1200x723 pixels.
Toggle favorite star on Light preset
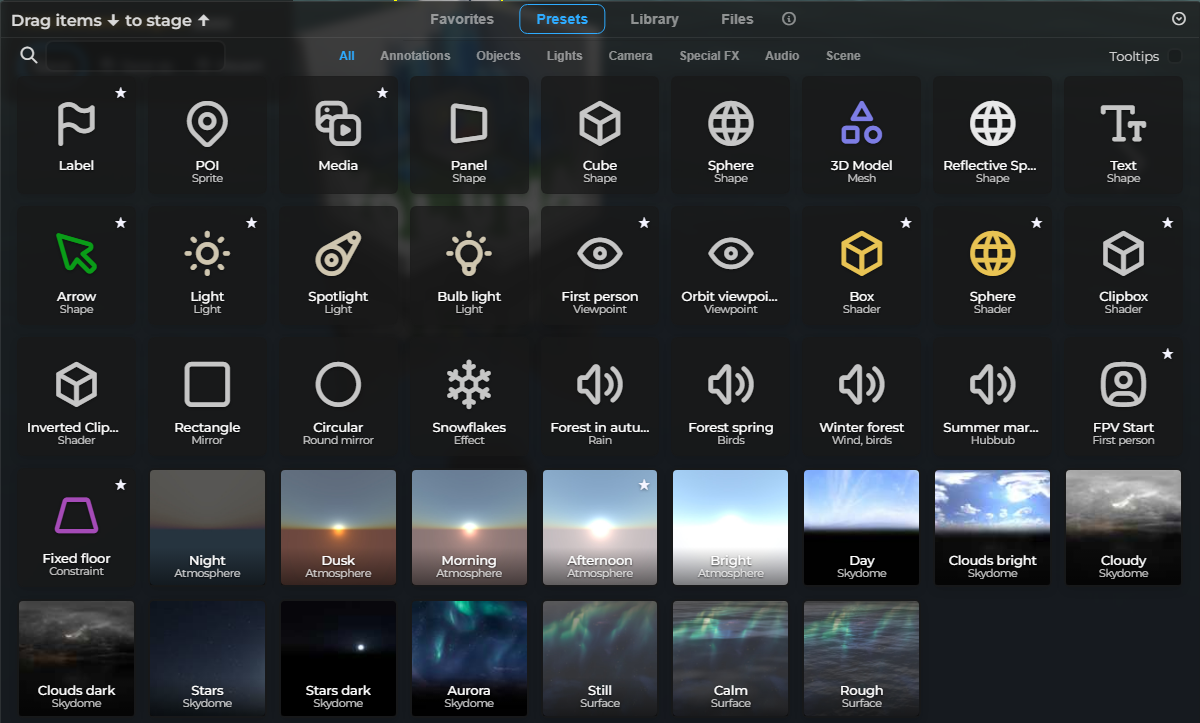[x=251, y=223]
